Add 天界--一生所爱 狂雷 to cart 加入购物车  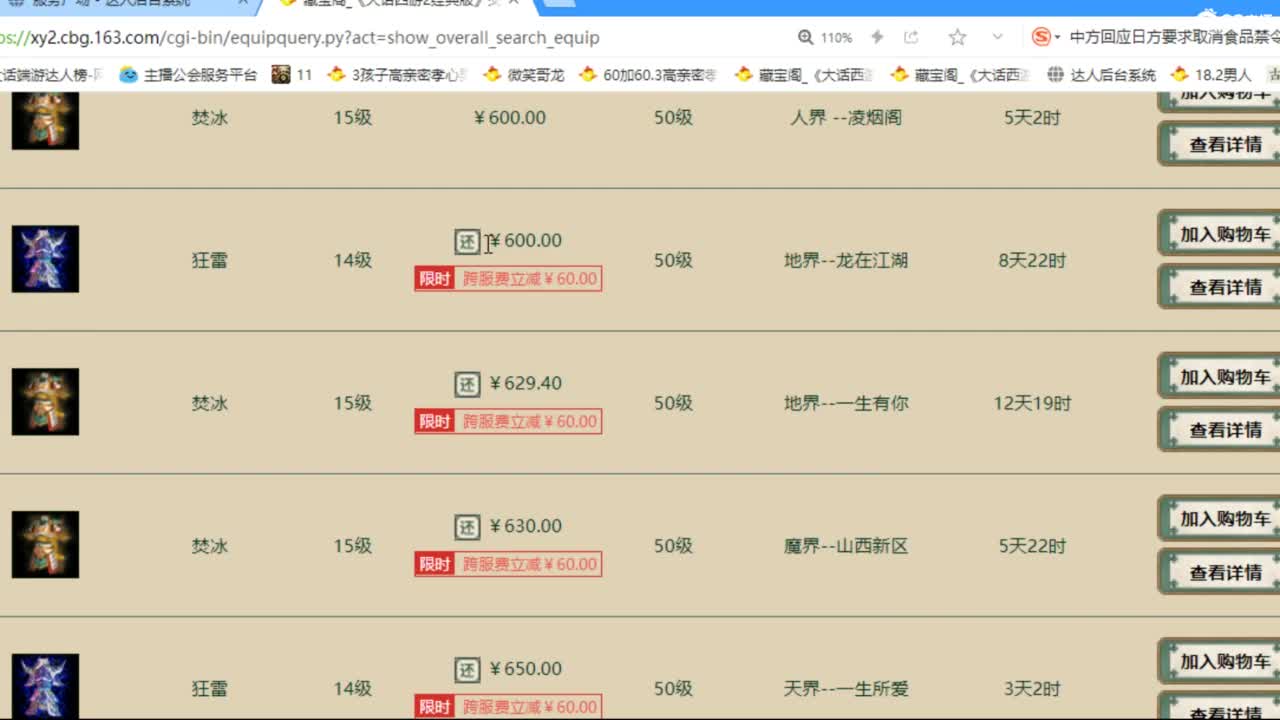coord(1220,662)
